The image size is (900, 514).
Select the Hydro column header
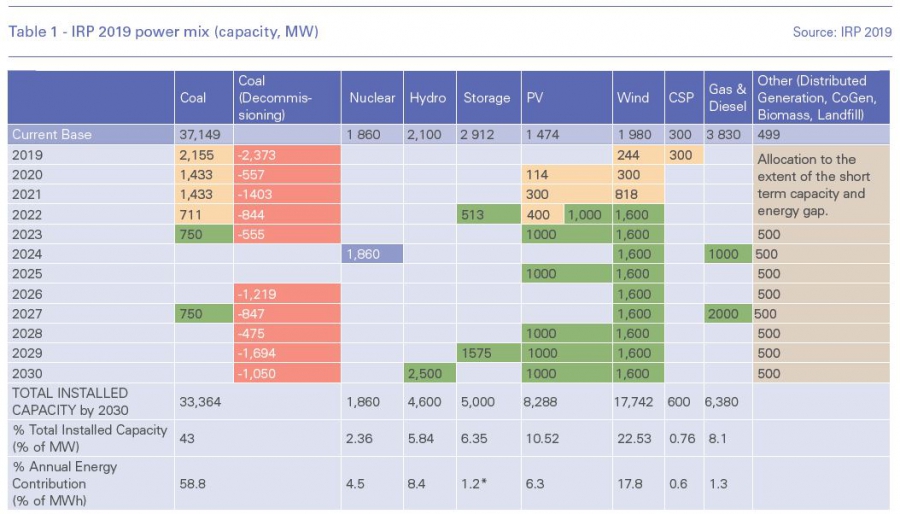pyautogui.click(x=428, y=98)
